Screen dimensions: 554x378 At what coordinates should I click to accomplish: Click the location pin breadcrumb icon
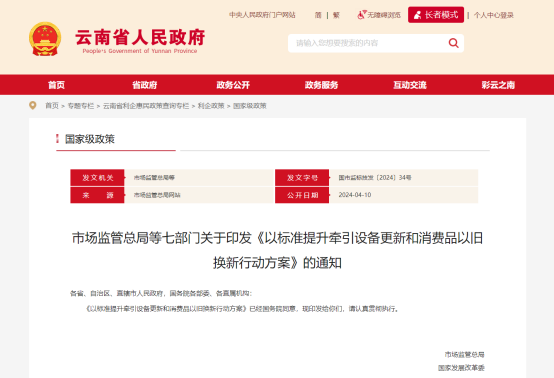click(x=33, y=106)
